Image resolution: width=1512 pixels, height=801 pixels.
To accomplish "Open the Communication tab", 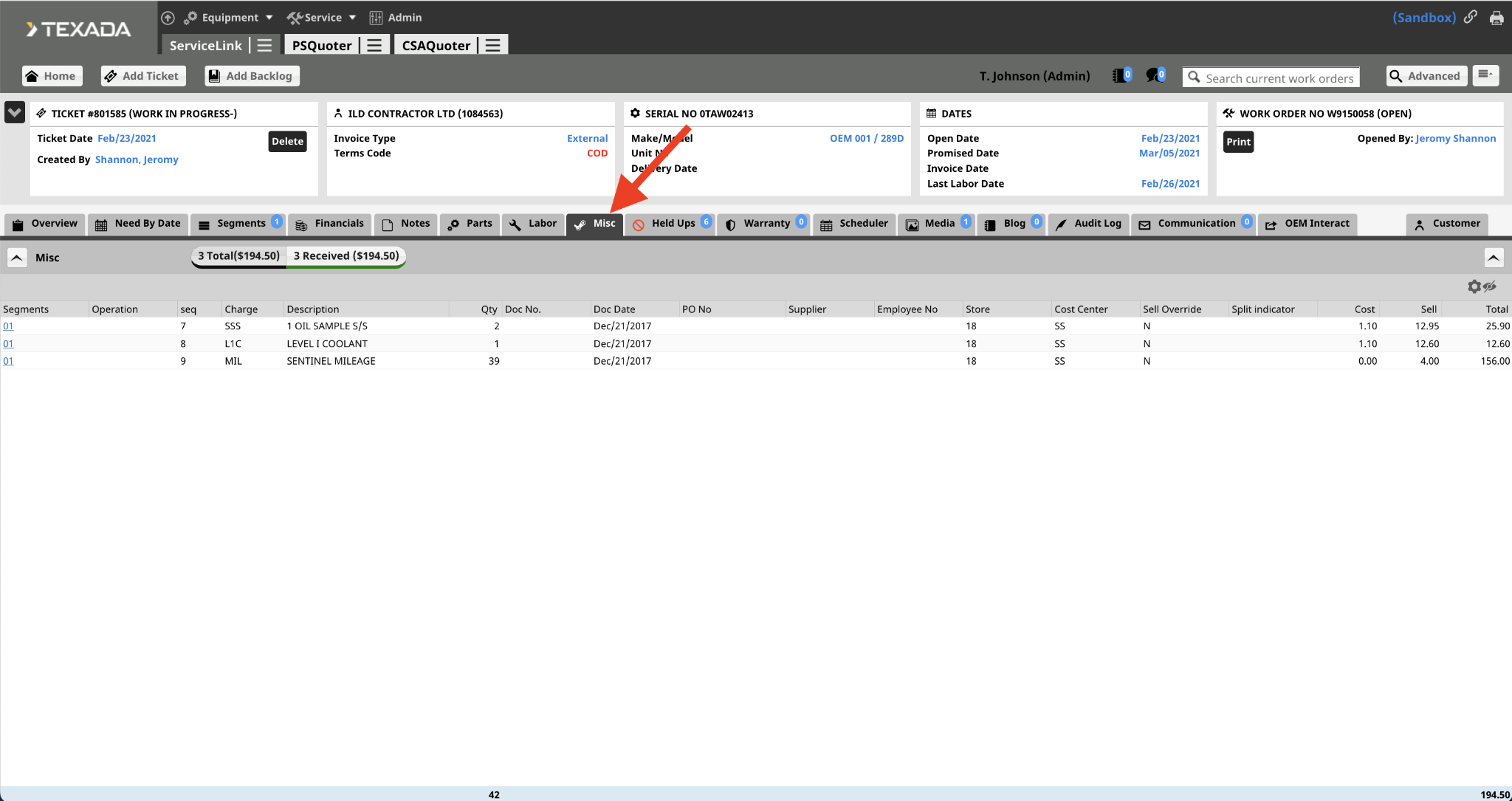I will tap(1194, 224).
